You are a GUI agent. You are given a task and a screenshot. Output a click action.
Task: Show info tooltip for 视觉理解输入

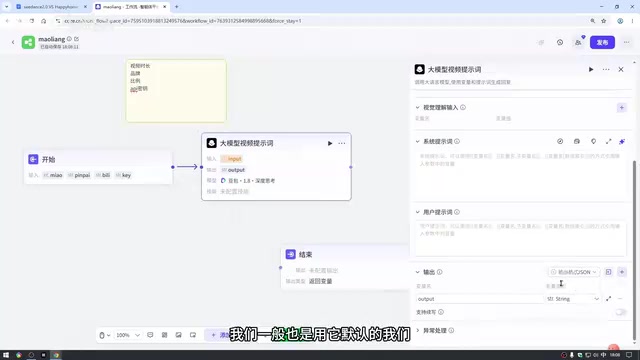(x=463, y=108)
